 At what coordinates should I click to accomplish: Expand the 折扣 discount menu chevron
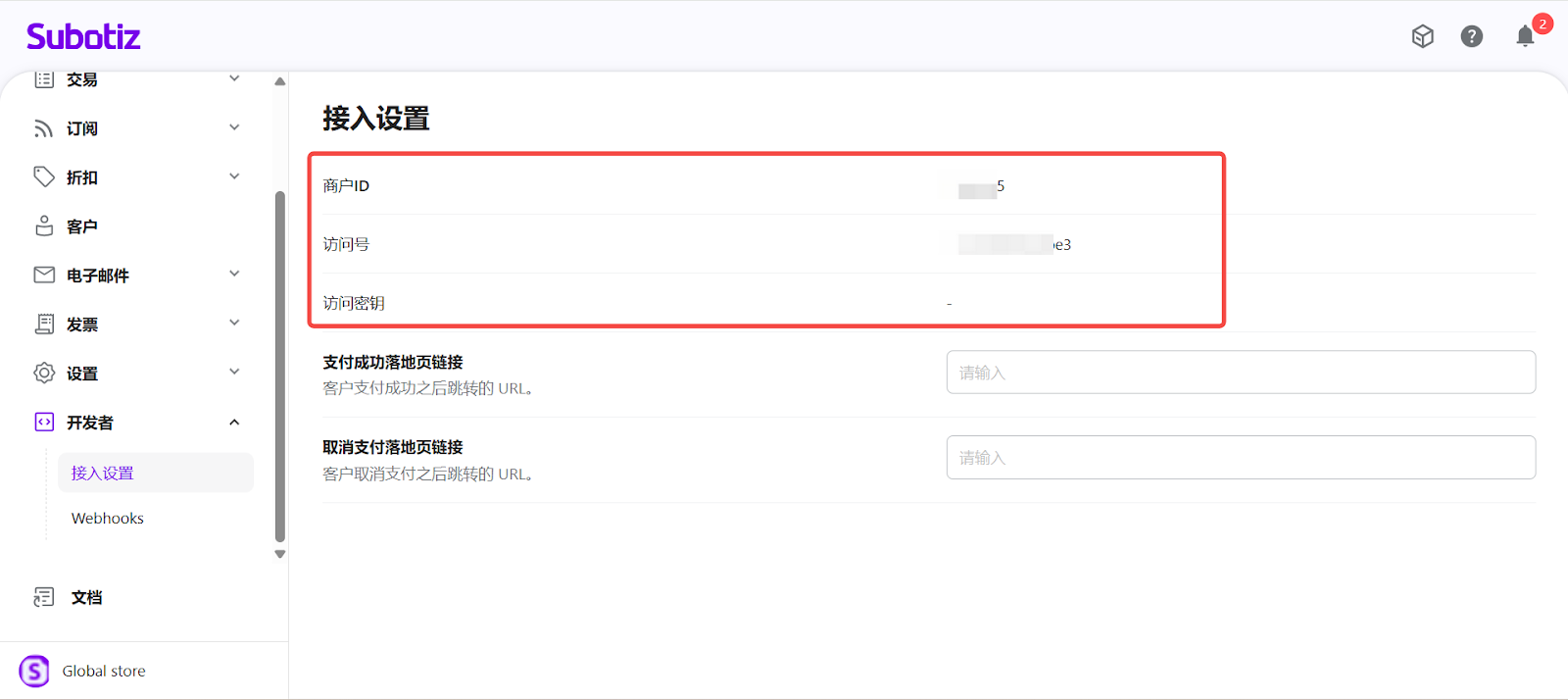[x=234, y=176]
